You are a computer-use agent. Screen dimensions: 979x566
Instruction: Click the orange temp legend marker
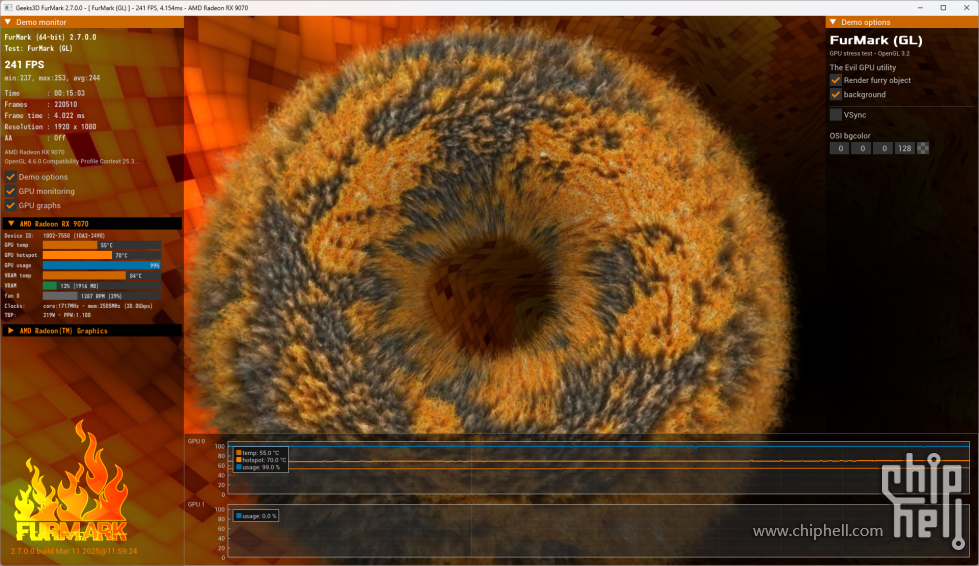[239, 452]
